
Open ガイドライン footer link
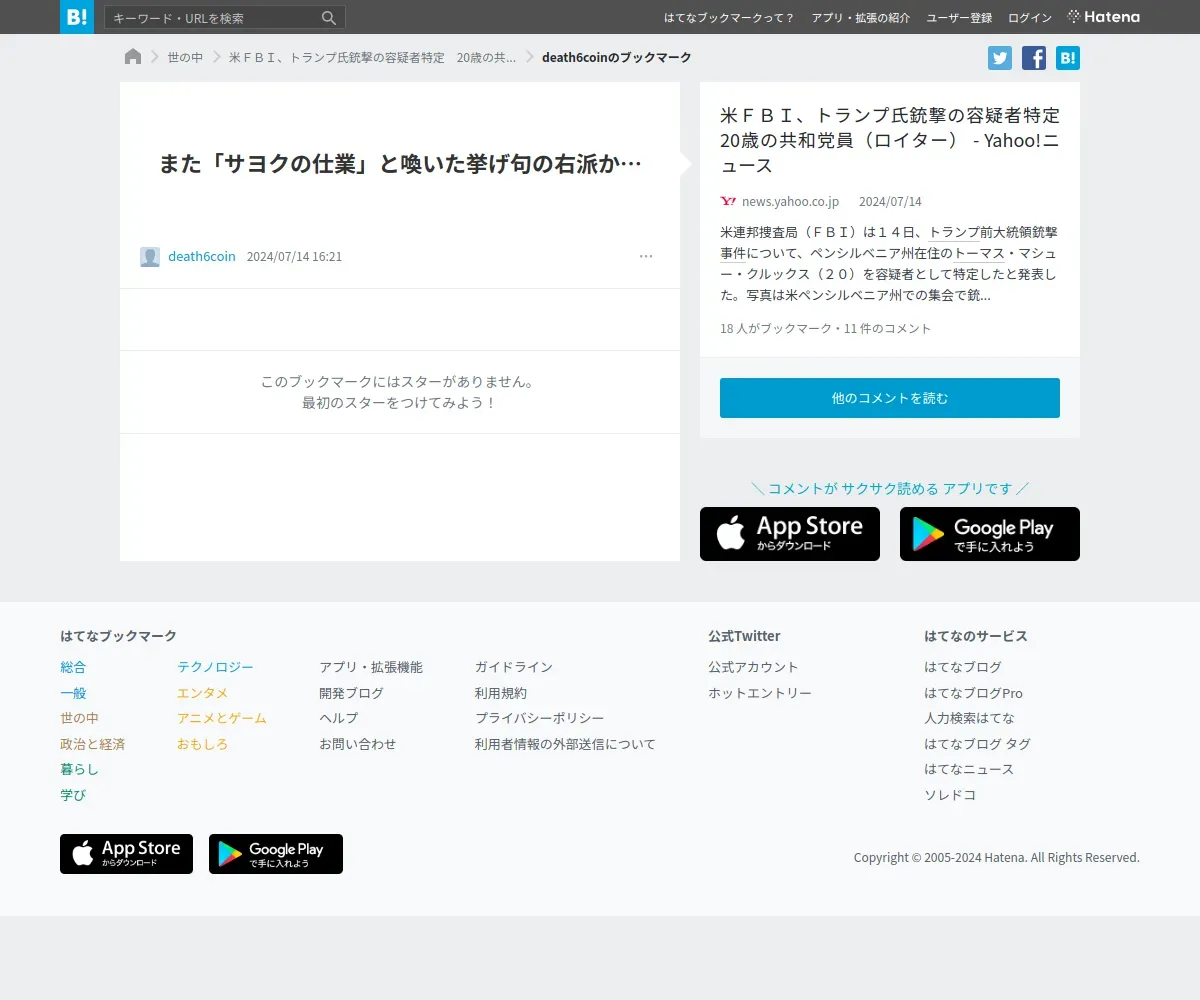pyautogui.click(x=514, y=667)
